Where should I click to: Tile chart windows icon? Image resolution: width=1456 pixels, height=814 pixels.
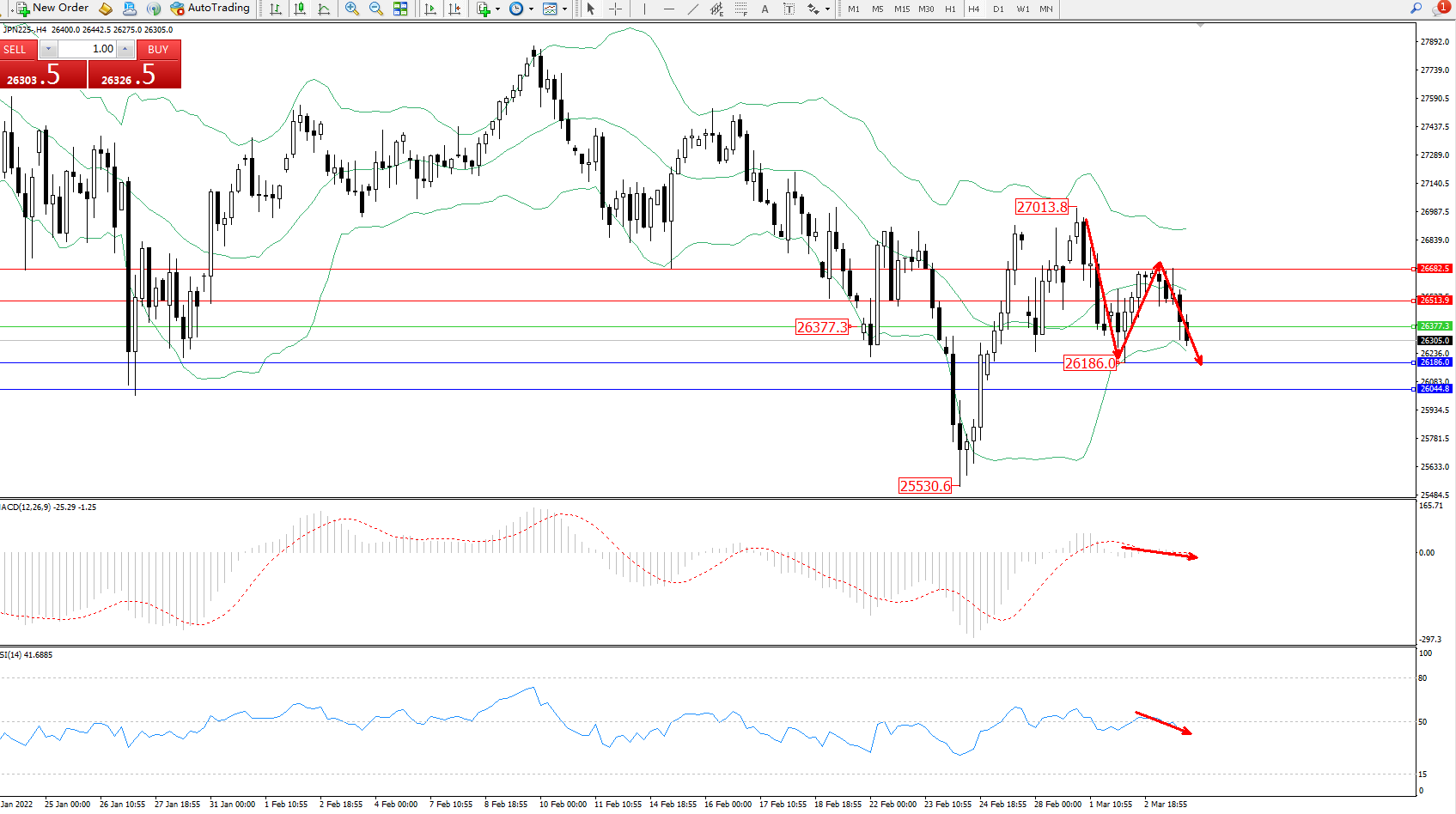(x=400, y=9)
